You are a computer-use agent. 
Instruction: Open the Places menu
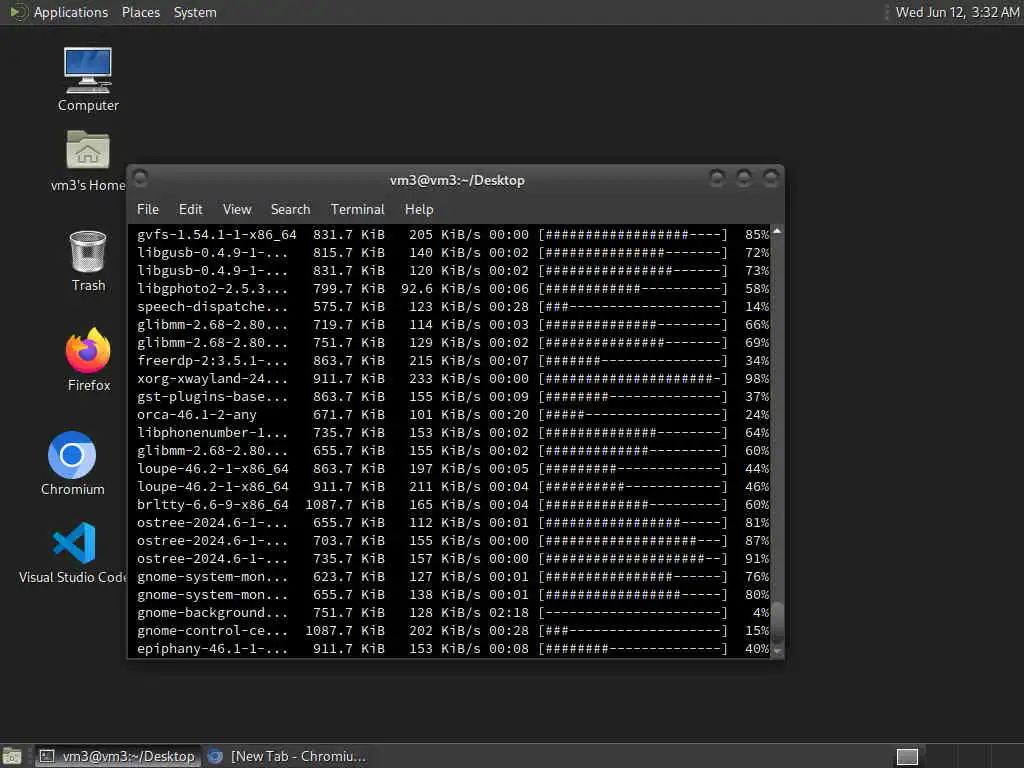(140, 12)
